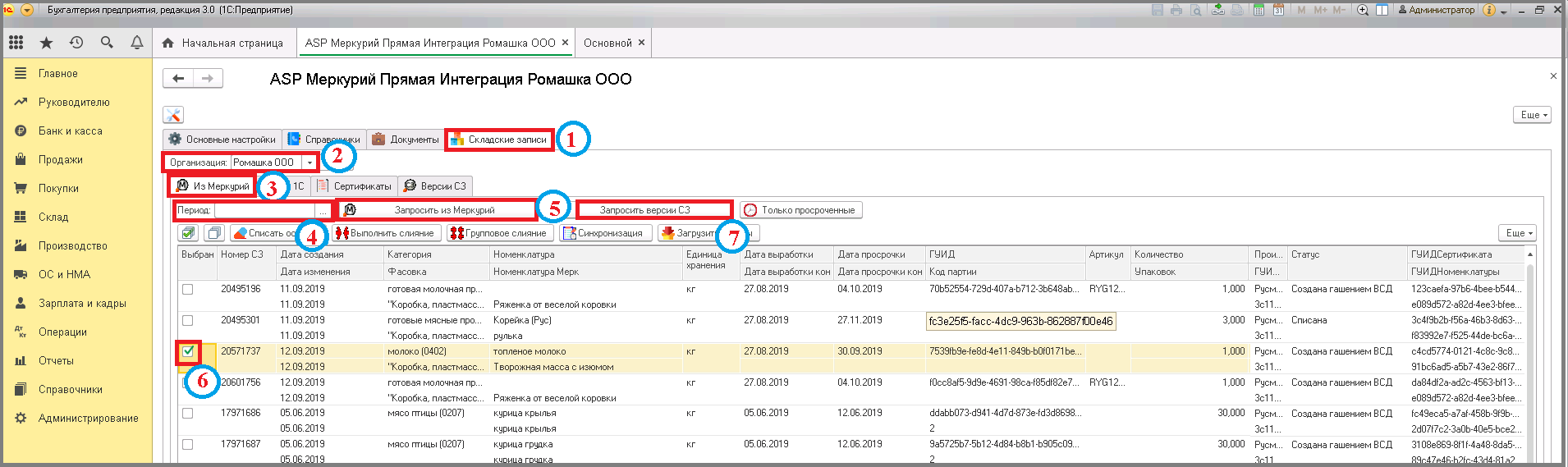Click the uncheck-all rows icon button
The image size is (1568, 467).
click(214, 233)
